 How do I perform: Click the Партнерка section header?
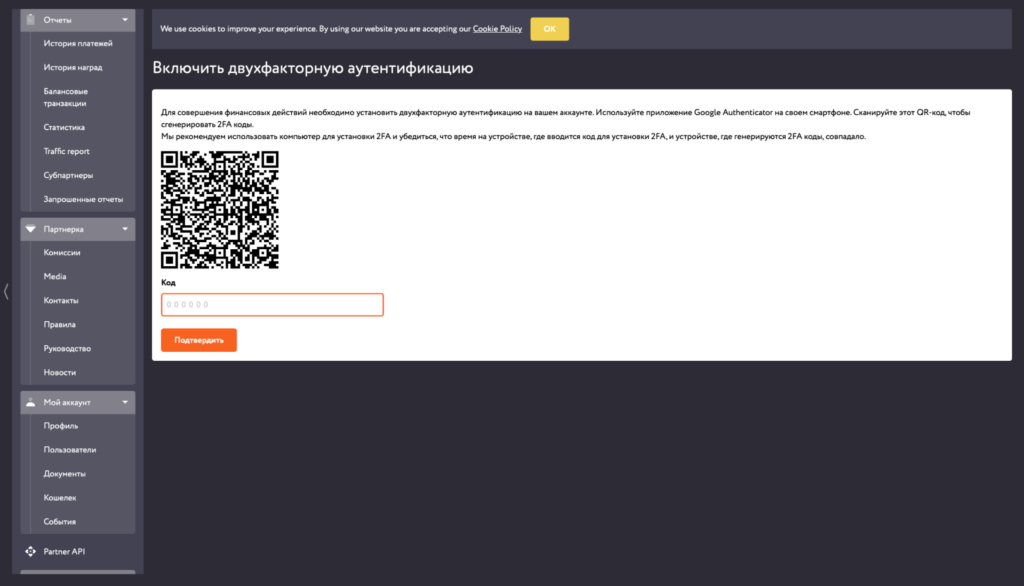(78, 229)
